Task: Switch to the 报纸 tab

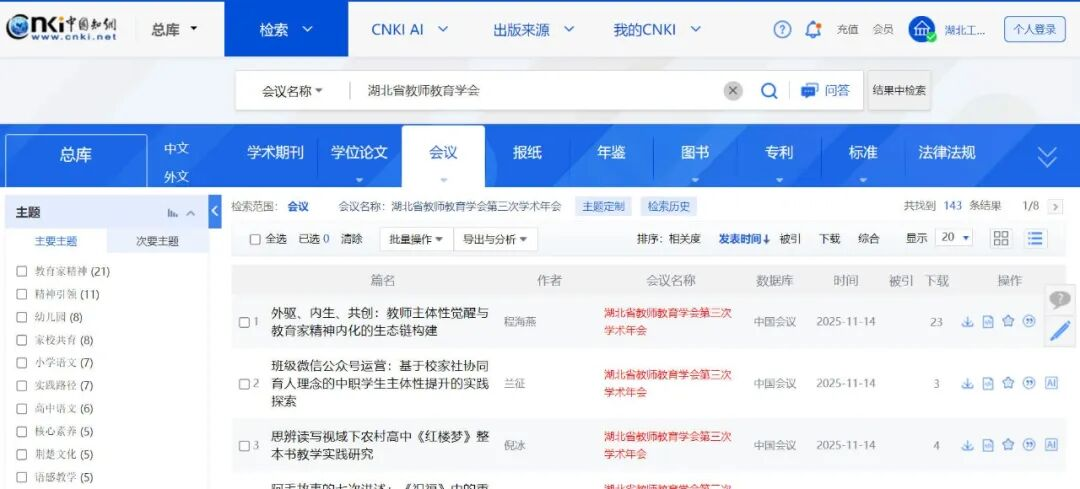Action: [527, 153]
